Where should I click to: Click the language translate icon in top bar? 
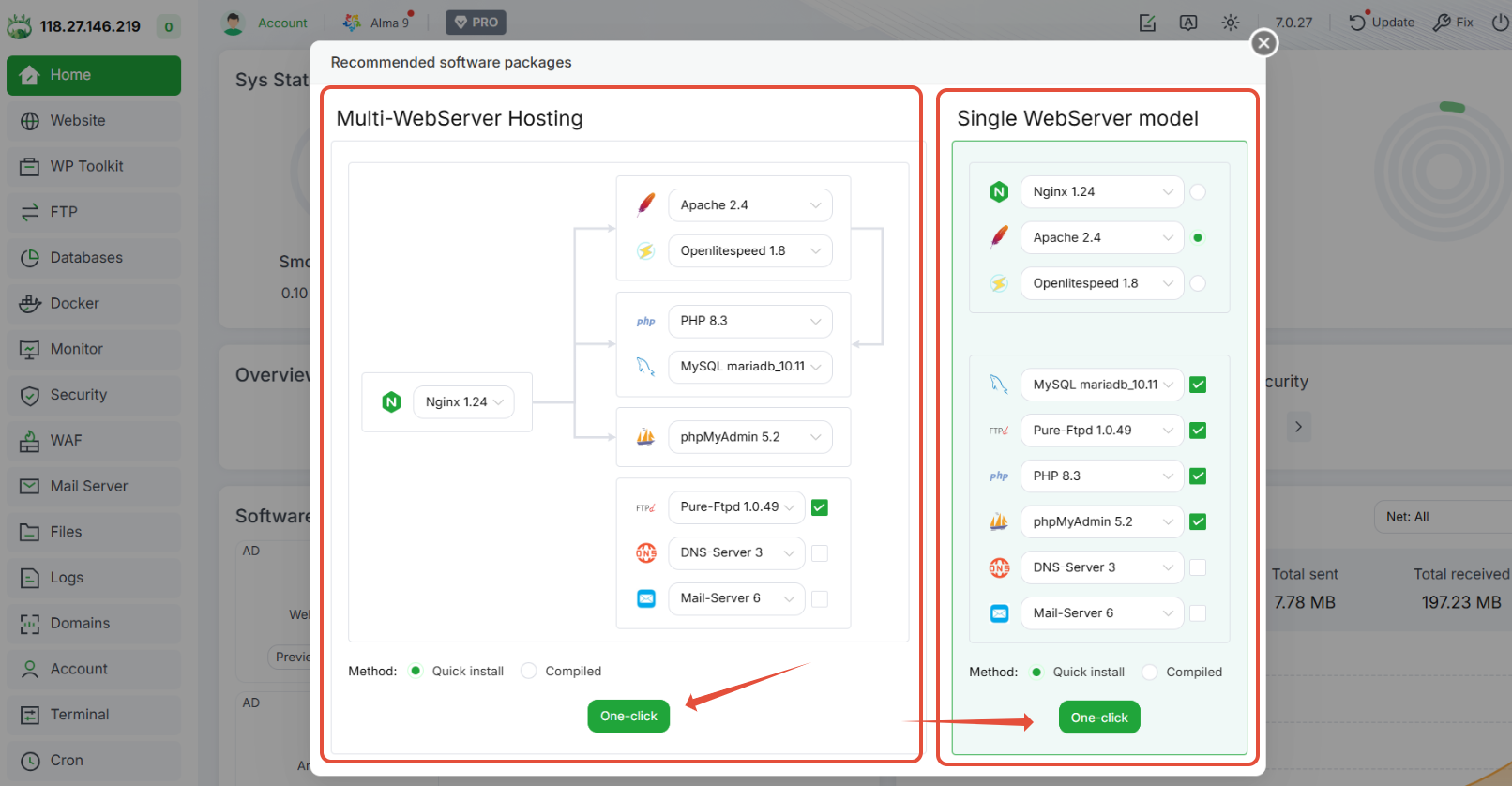tap(1188, 23)
